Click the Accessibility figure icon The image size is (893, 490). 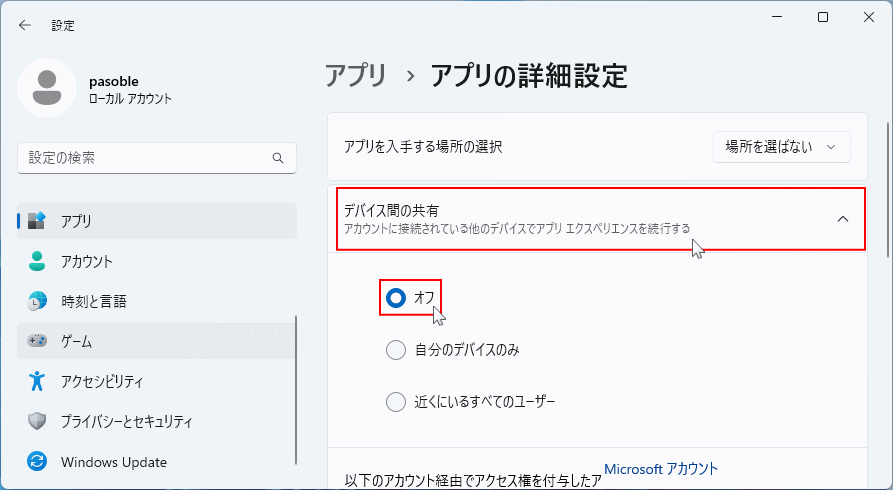point(38,381)
